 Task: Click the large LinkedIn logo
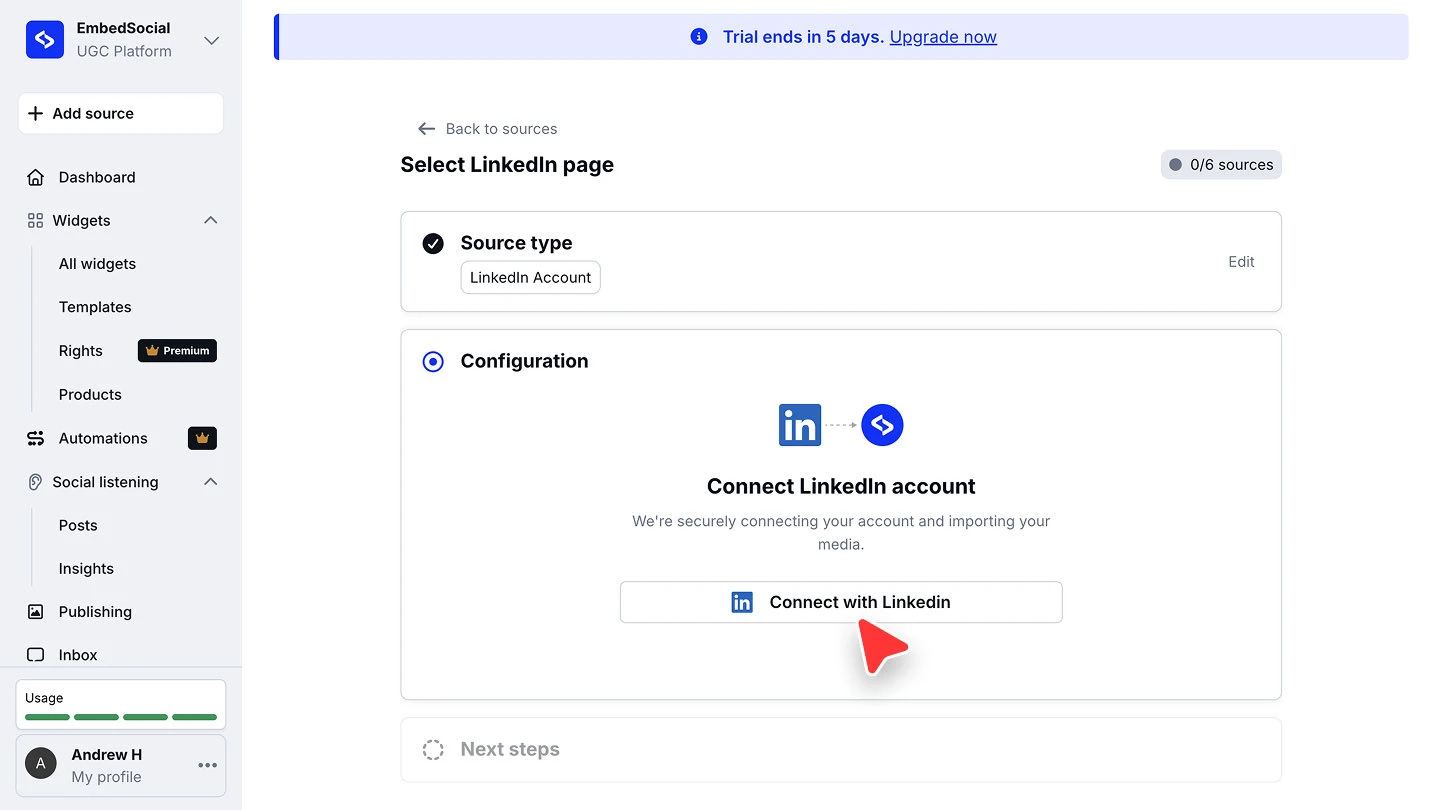800,425
